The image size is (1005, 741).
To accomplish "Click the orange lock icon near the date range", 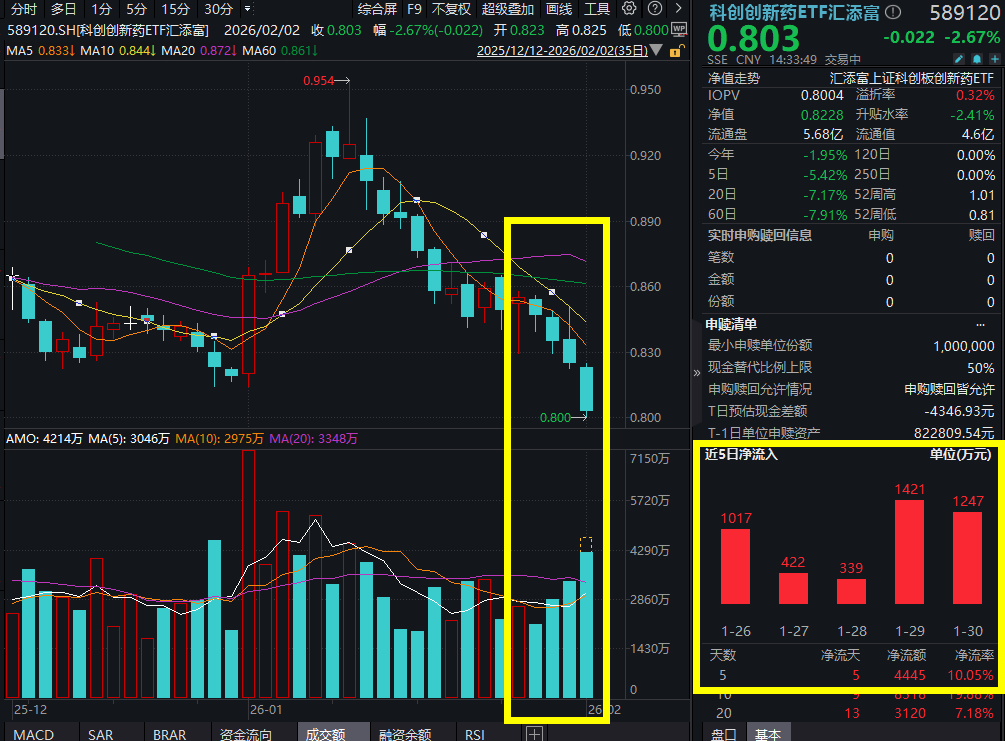I will coord(676,50).
